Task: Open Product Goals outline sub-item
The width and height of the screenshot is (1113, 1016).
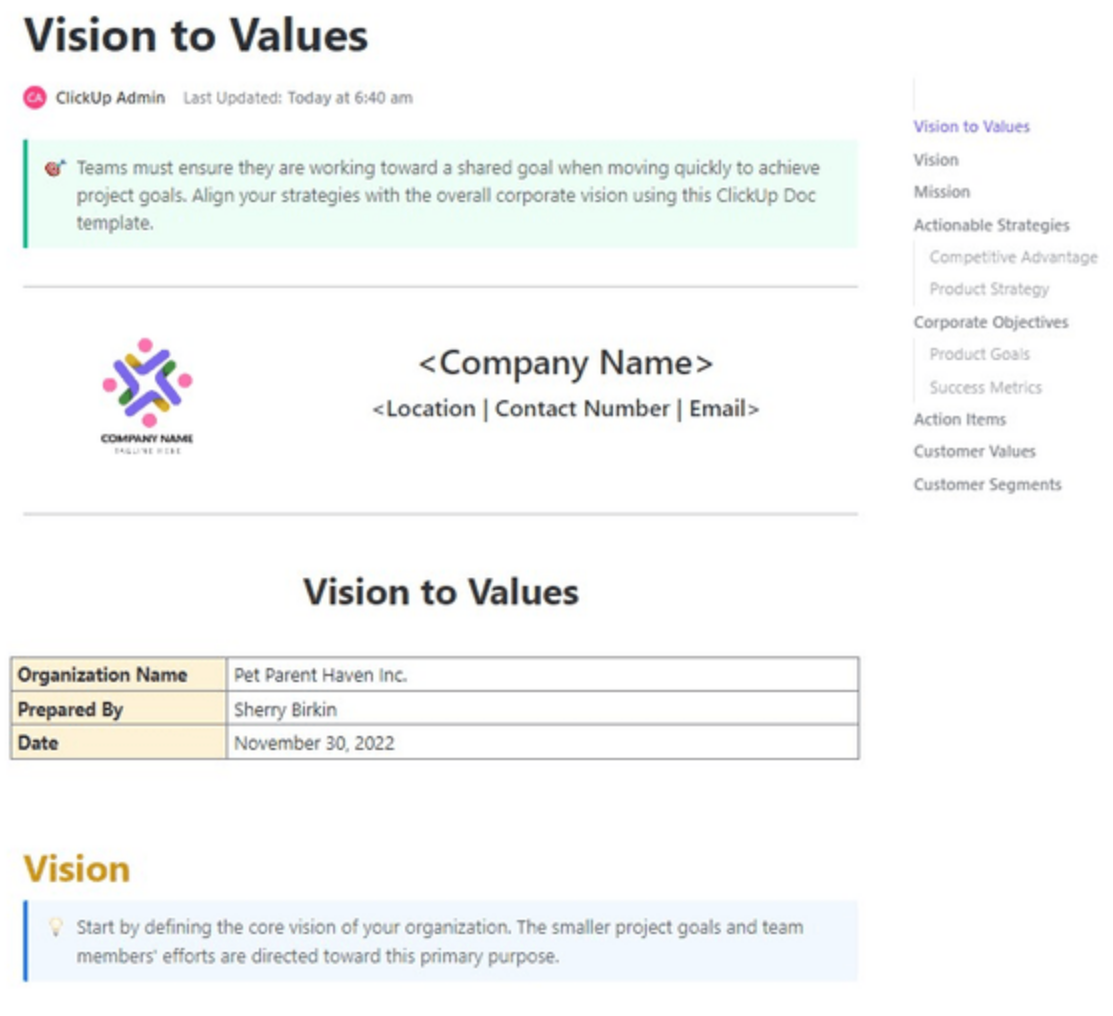Action: click(979, 354)
